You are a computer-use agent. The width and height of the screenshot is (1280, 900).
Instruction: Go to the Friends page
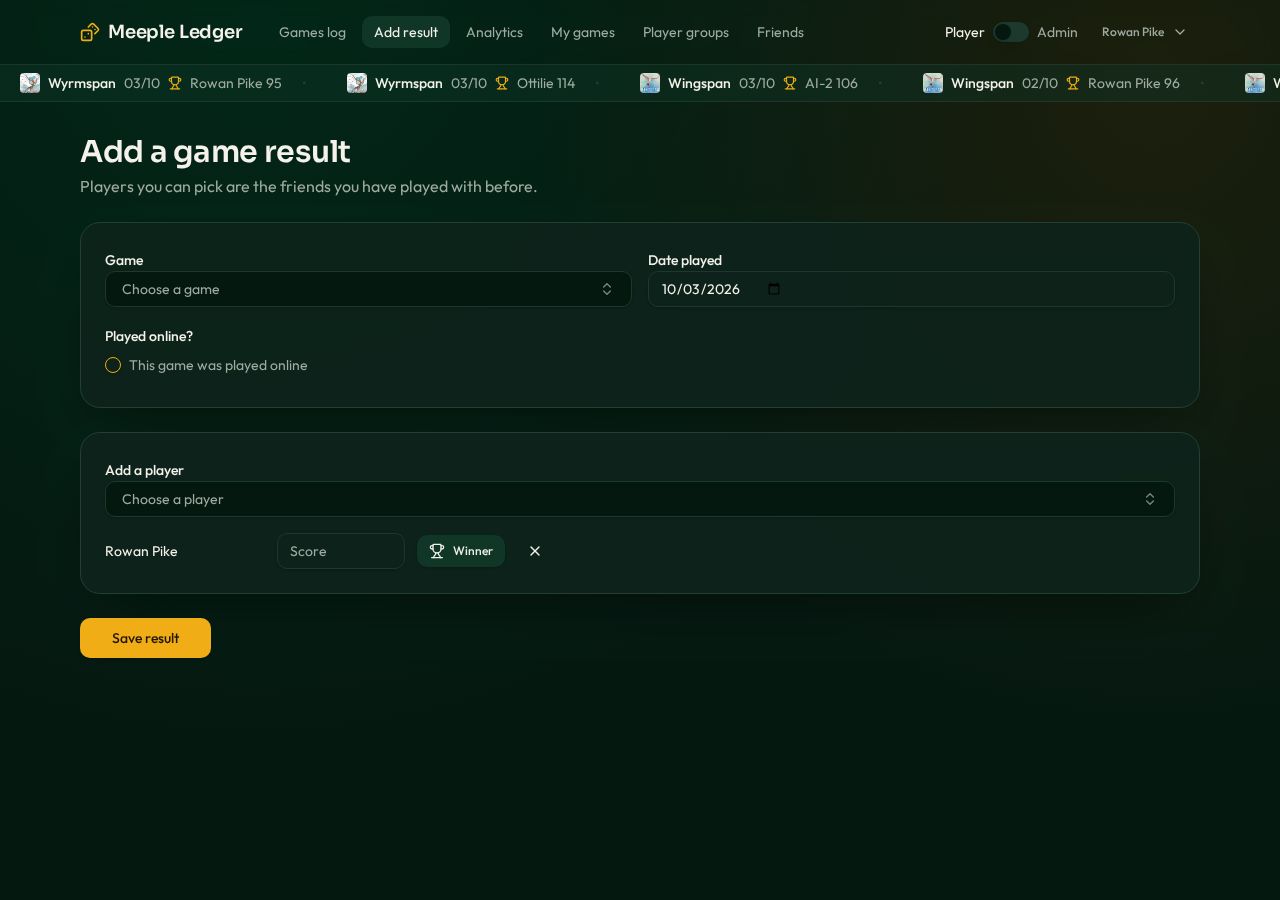780,32
